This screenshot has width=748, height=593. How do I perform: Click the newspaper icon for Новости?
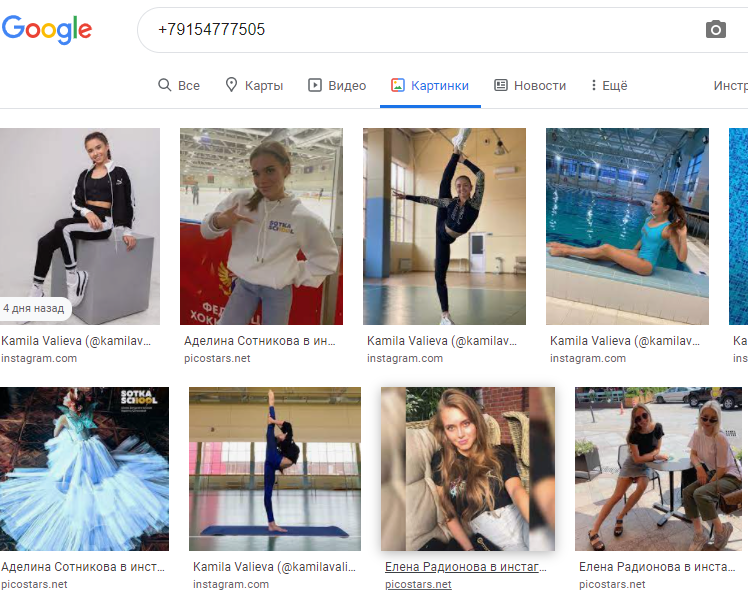pyautogui.click(x=501, y=86)
